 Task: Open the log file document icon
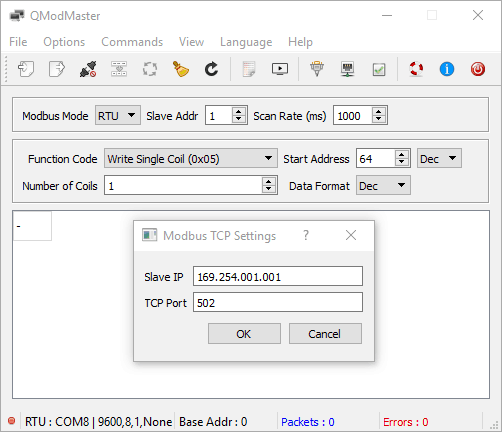coord(249,69)
